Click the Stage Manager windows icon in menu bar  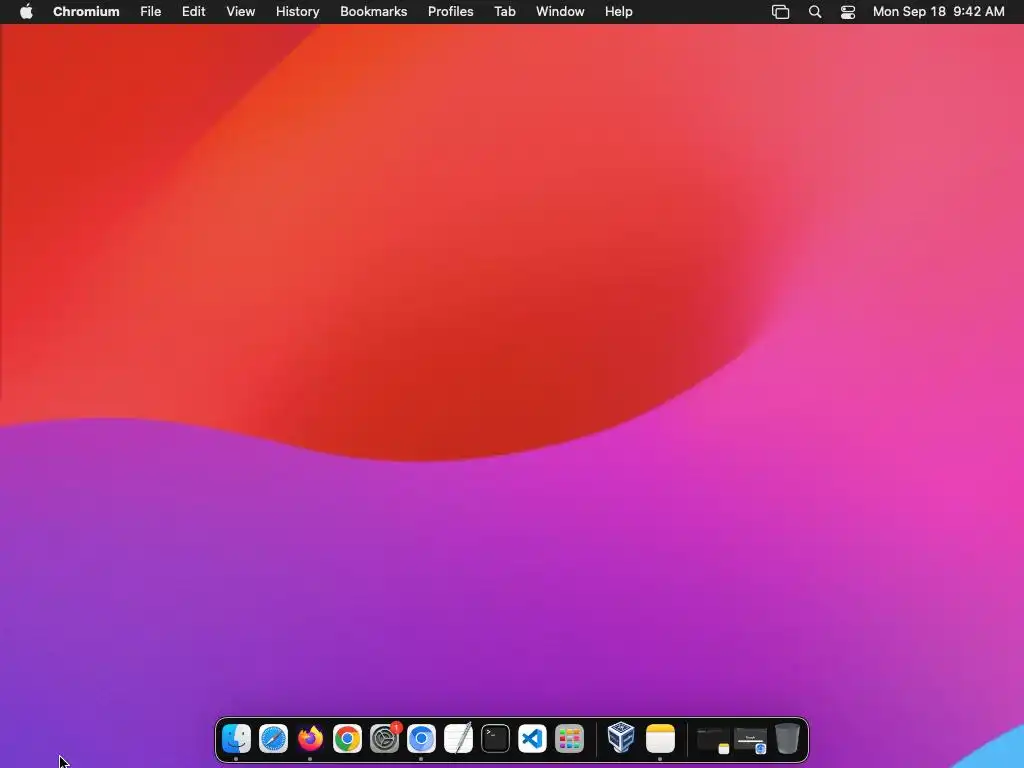(x=780, y=11)
